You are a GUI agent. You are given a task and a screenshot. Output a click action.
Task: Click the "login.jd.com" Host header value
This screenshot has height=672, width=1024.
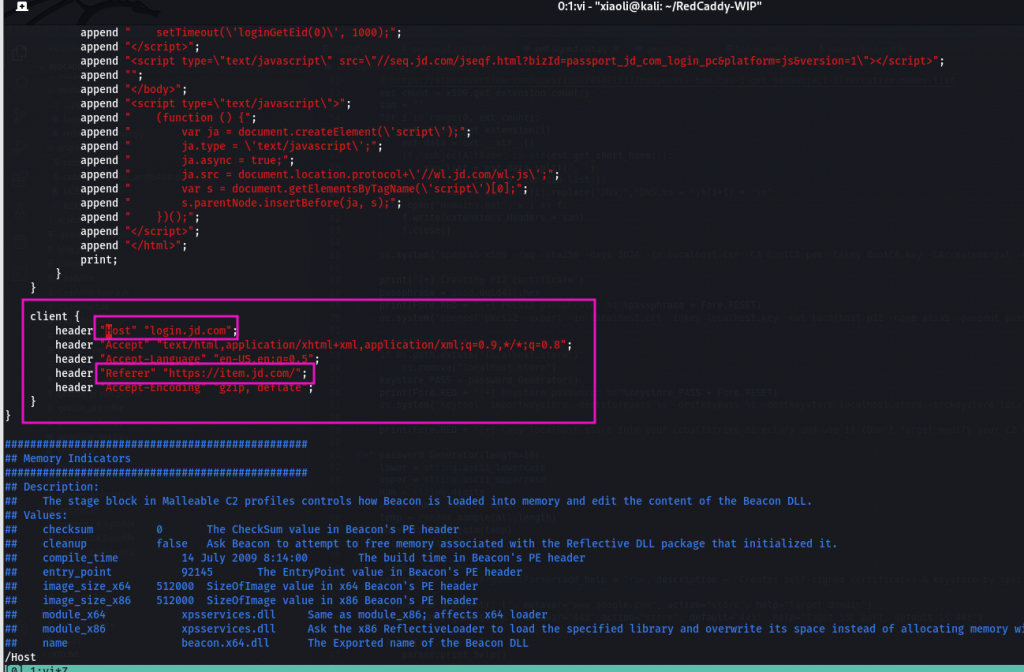point(187,330)
